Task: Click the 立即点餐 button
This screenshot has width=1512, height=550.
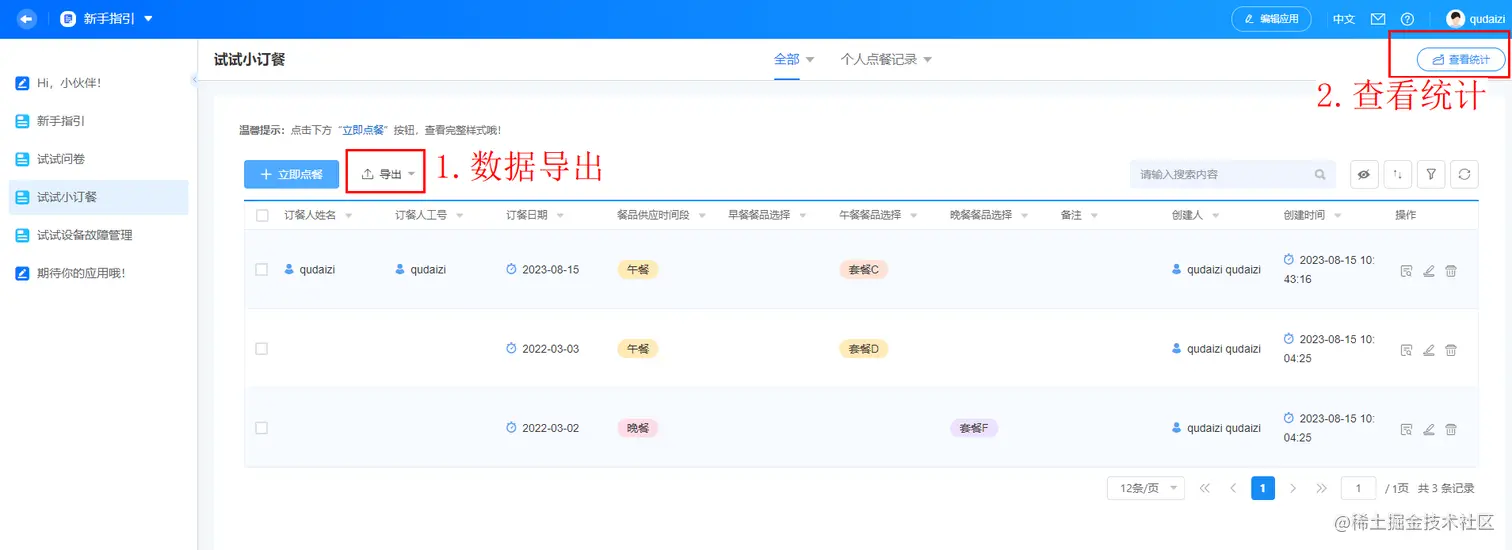Action: 291,174
